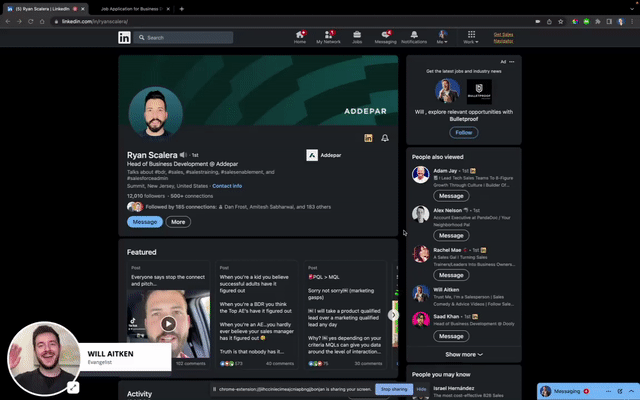Open Followed by 185 connections link
The image size is (640, 400).
pos(238,207)
